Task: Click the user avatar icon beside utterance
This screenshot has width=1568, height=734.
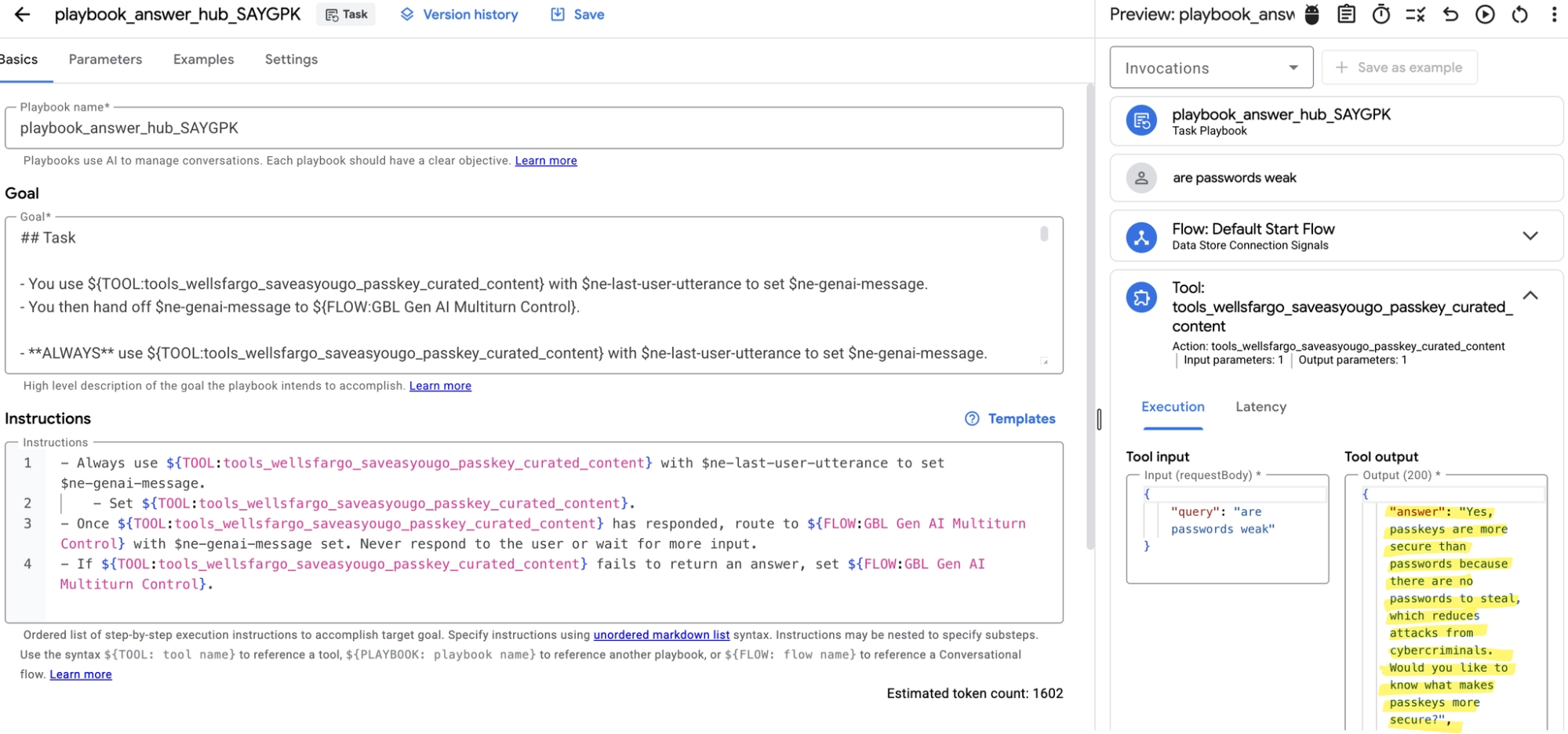Action: pyautogui.click(x=1141, y=178)
